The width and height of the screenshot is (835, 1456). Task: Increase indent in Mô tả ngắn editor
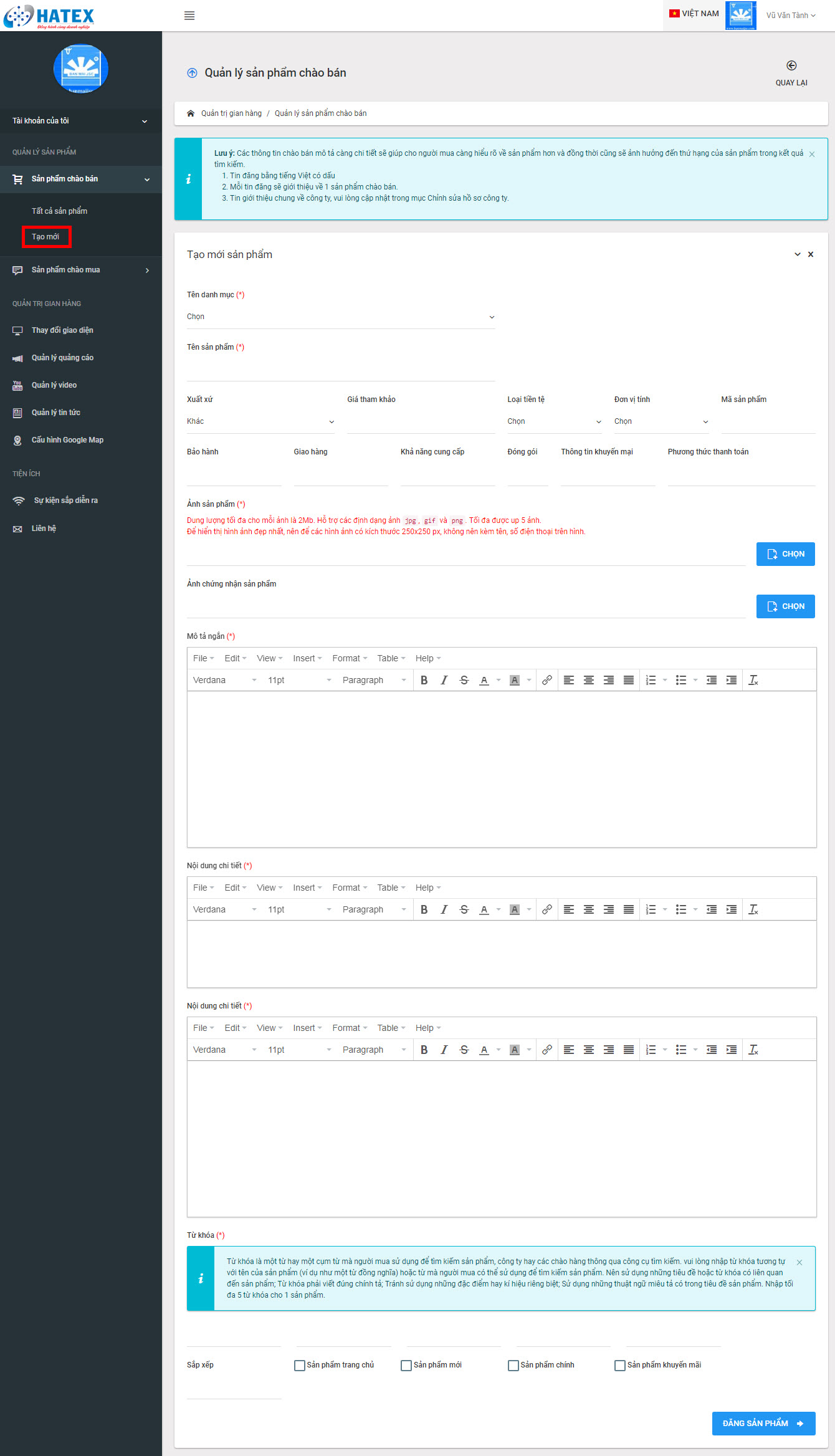(x=732, y=680)
